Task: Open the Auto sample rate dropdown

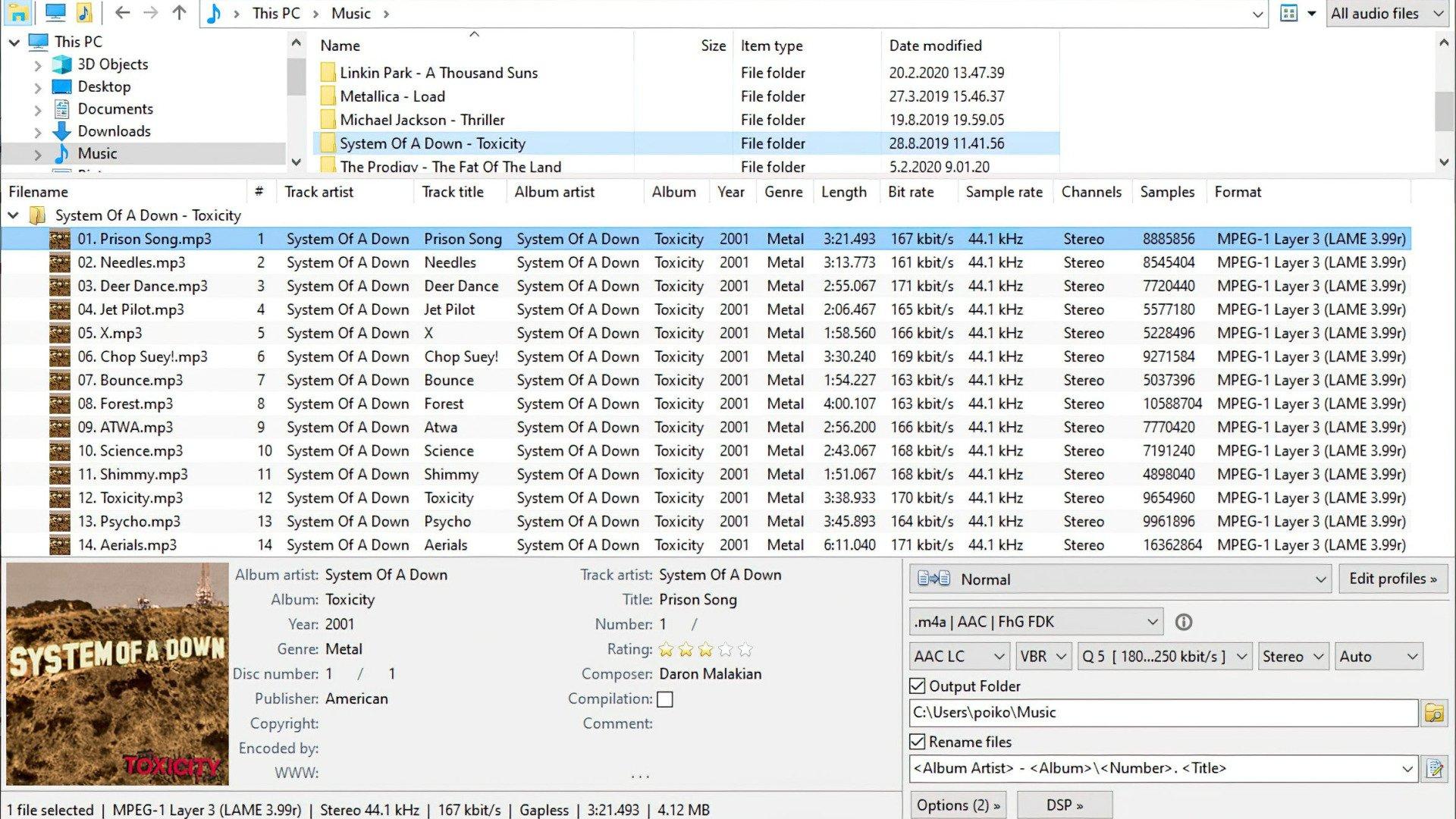Action: coord(1379,657)
